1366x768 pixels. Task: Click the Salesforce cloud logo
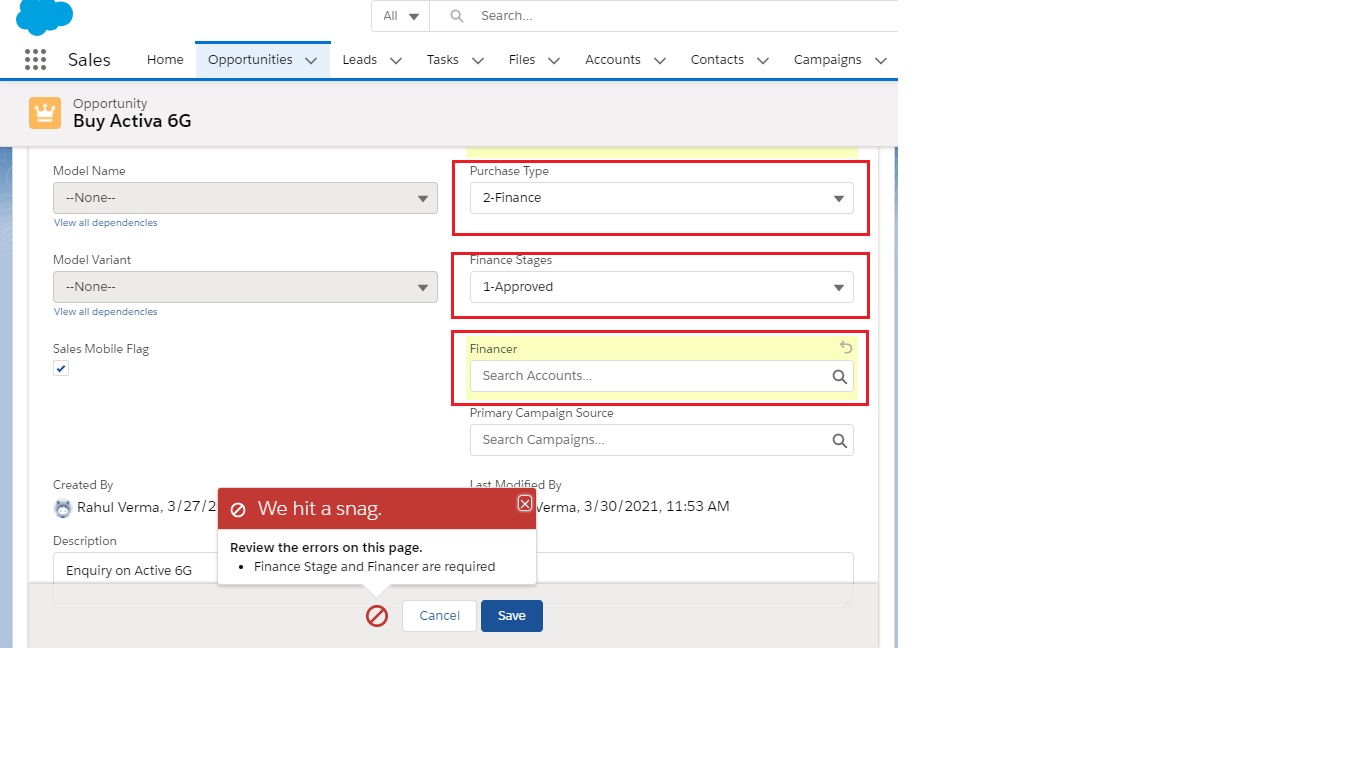(44, 16)
